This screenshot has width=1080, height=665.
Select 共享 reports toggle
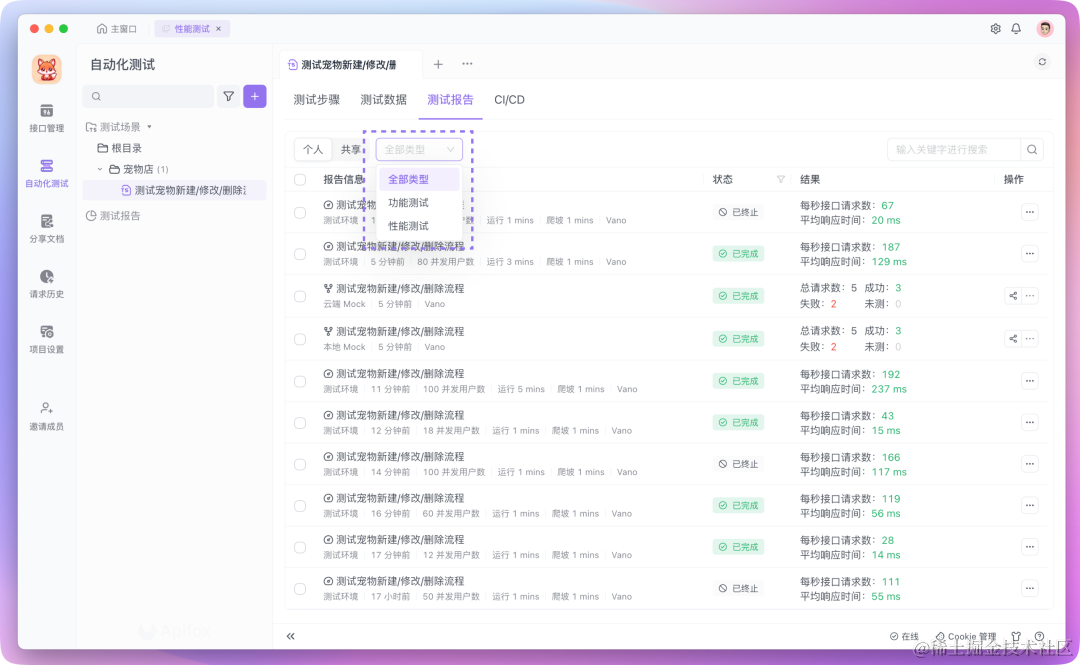pyautogui.click(x=350, y=150)
